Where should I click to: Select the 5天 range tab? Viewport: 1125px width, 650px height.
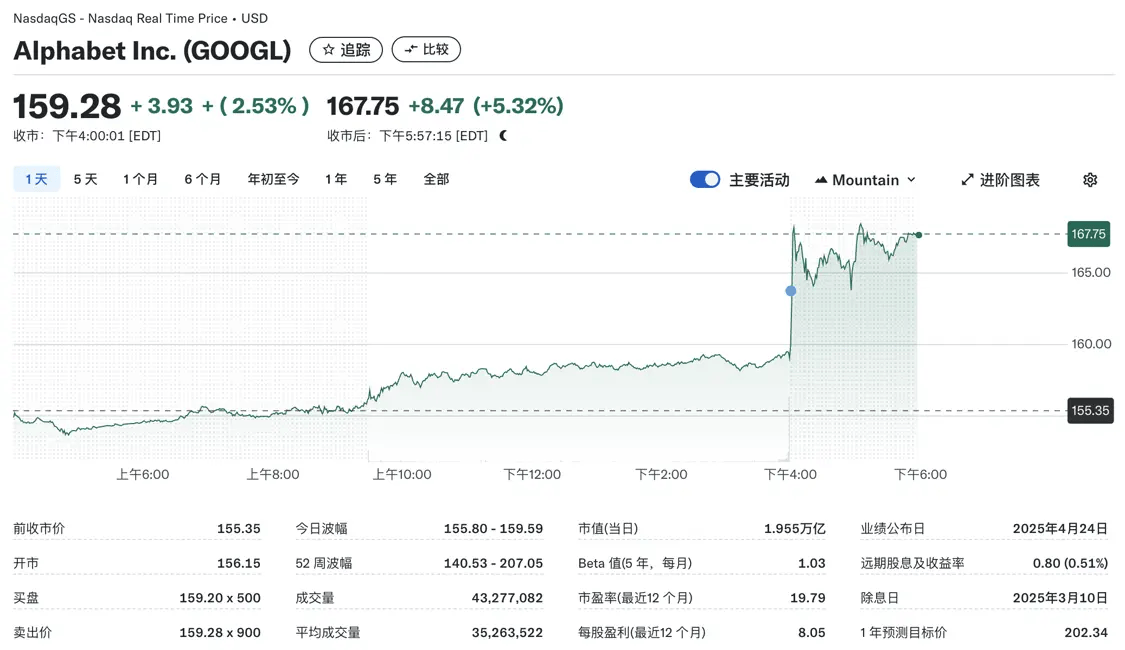(x=85, y=179)
